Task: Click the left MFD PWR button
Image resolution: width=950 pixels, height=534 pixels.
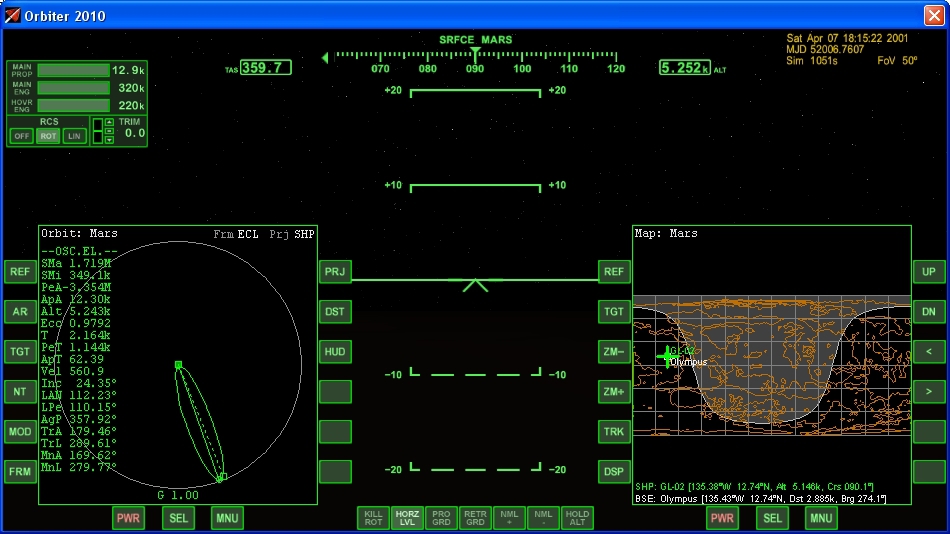Action: [128, 518]
